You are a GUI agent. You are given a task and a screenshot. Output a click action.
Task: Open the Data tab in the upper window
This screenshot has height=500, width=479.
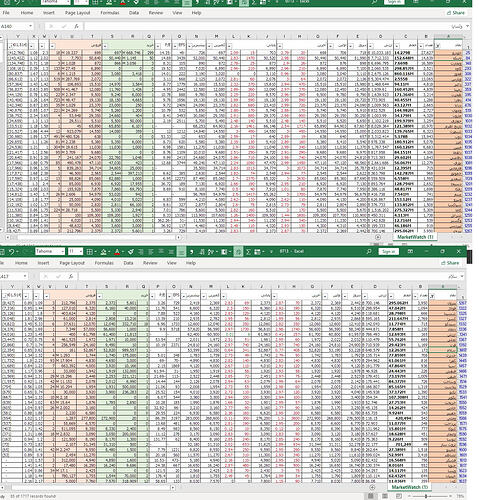(134, 13)
